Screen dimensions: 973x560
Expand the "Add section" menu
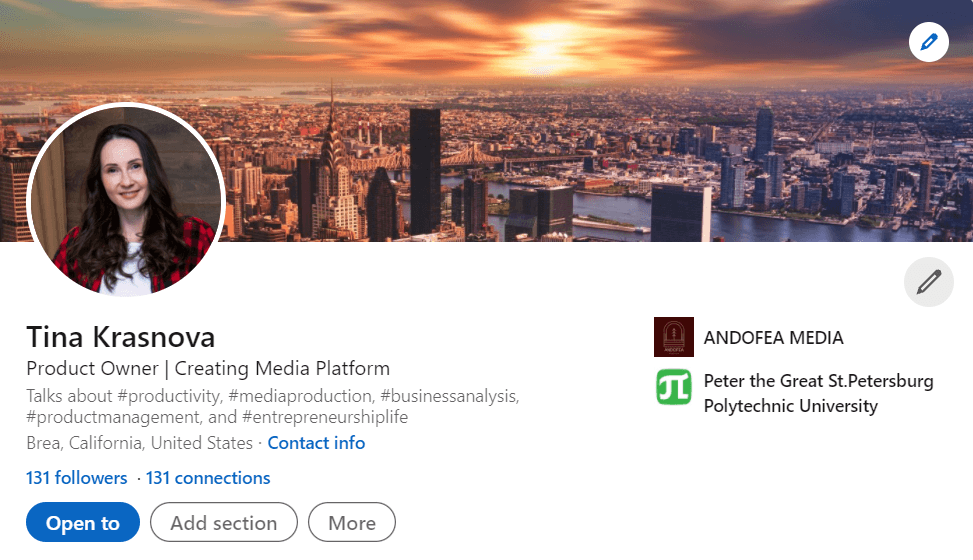coord(223,523)
